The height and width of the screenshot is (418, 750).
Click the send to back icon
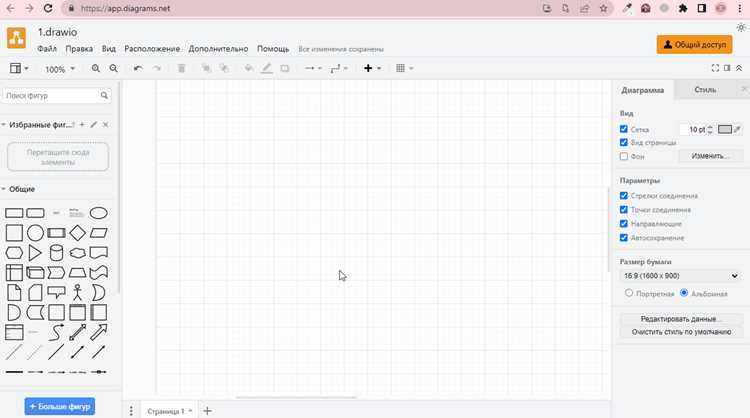click(x=224, y=68)
